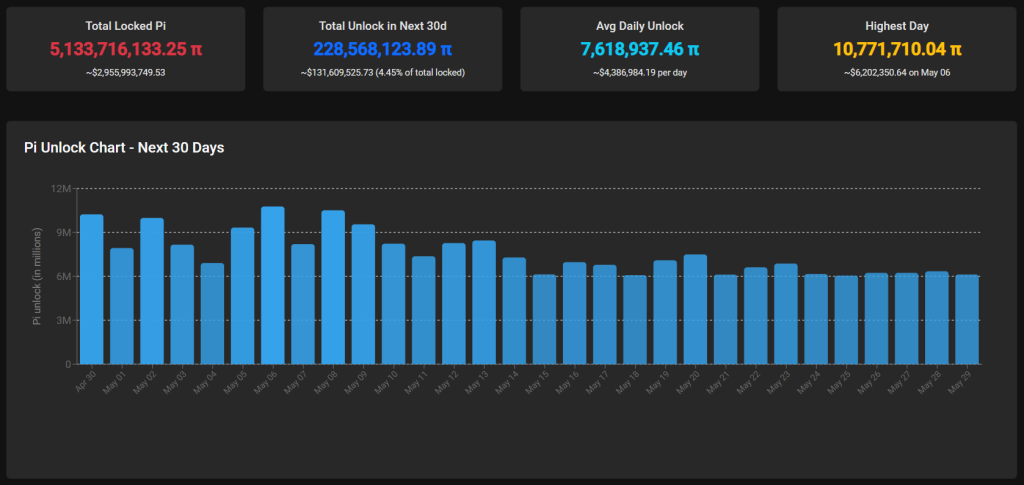The image size is (1024, 485).
Task: Click the red 5,133,716,133.25 π value
Action: (x=126, y=48)
